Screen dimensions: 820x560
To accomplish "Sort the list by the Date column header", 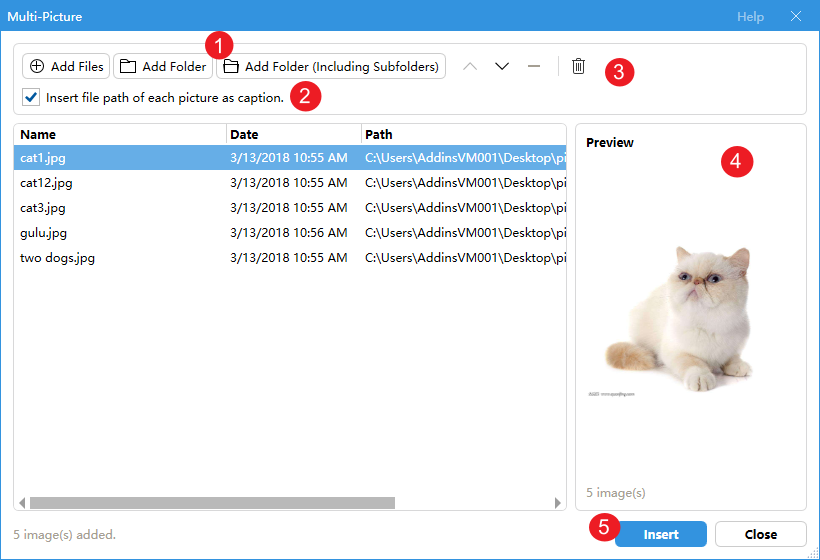I will 294,134.
